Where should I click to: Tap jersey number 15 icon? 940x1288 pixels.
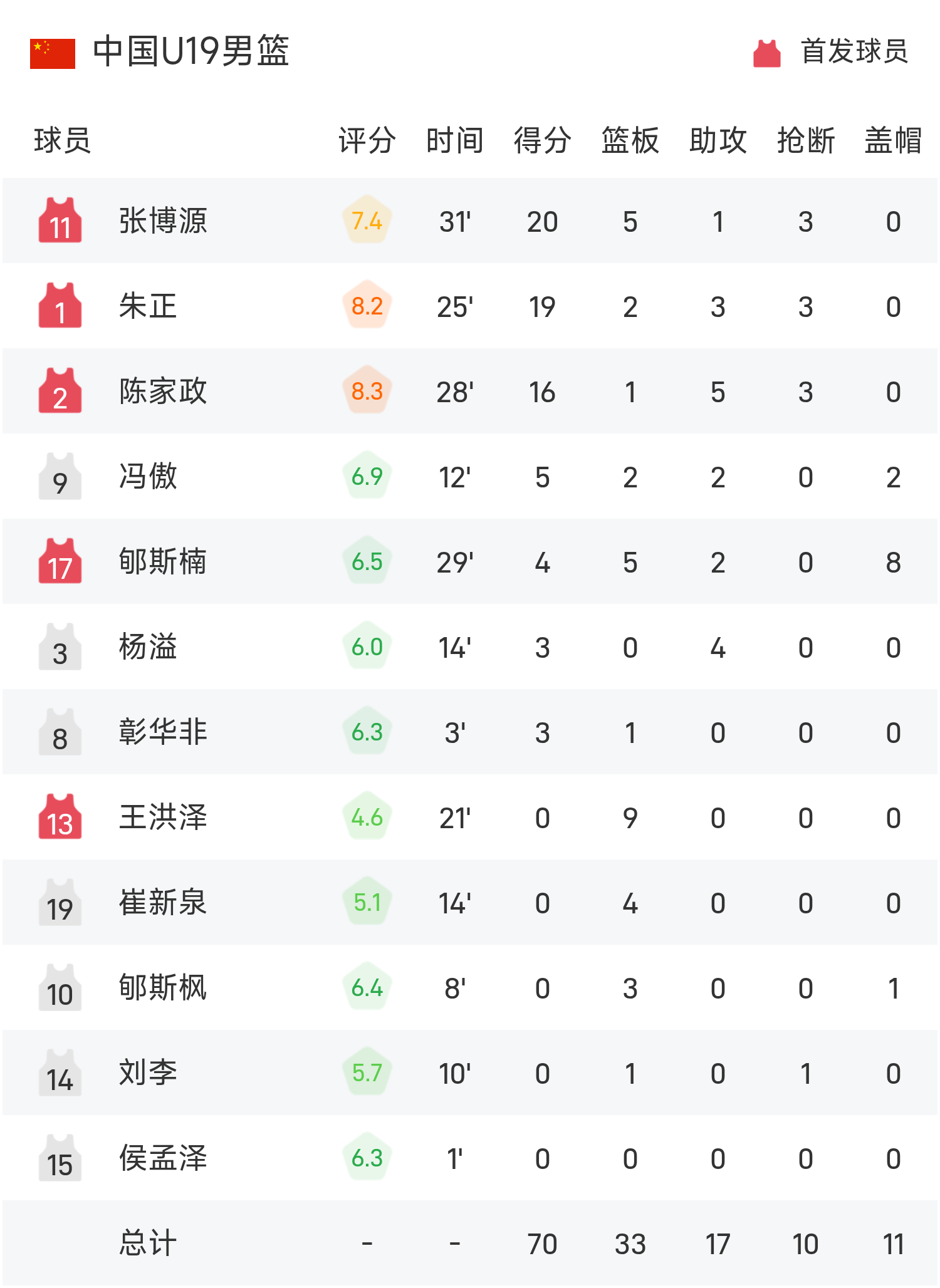click(60, 1158)
